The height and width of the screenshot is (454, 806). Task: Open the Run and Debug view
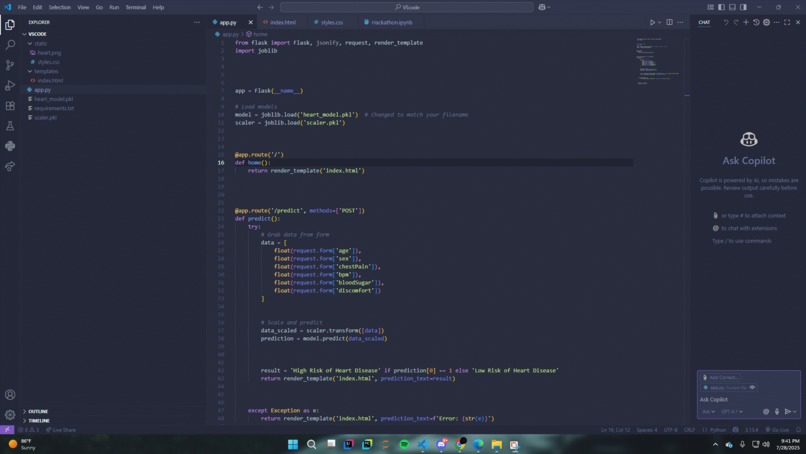10,85
